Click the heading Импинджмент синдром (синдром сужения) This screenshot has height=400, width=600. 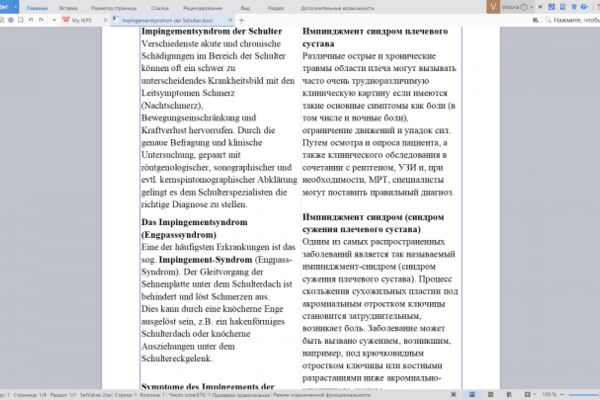point(373,223)
